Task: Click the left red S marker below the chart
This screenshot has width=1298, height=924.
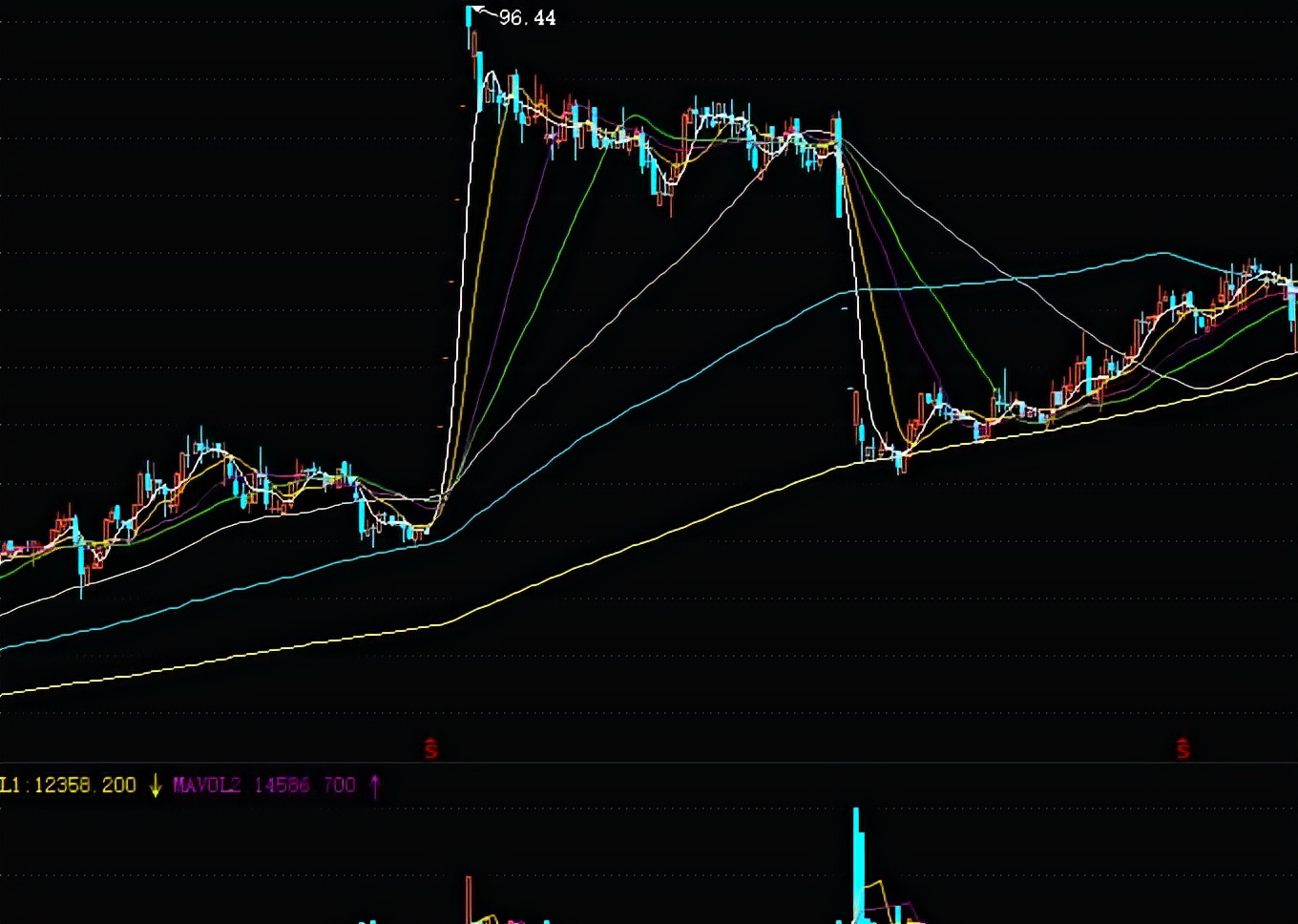Action: pos(431,748)
